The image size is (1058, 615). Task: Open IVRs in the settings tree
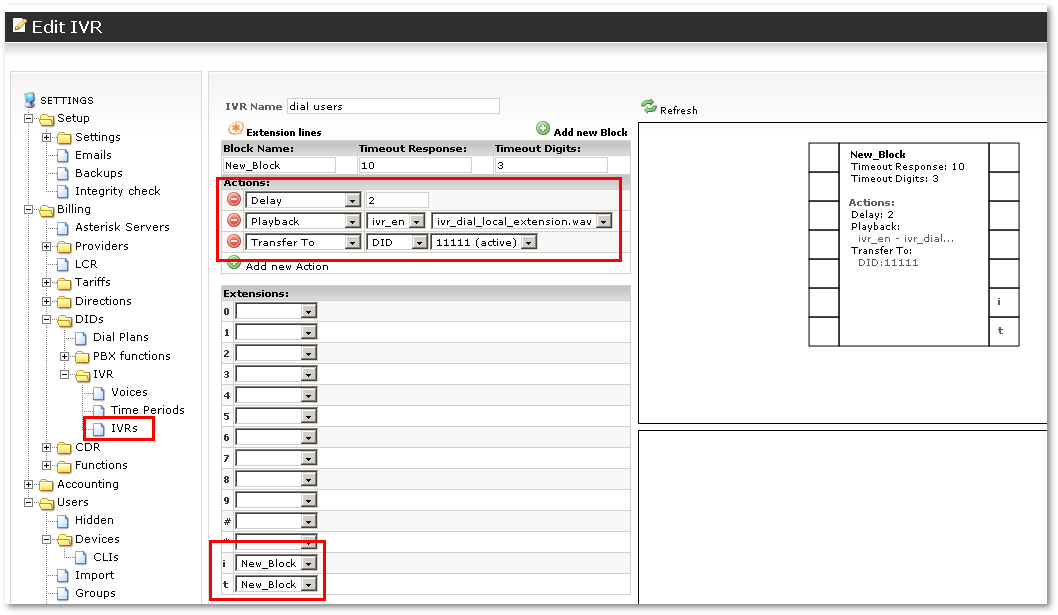[x=124, y=429]
